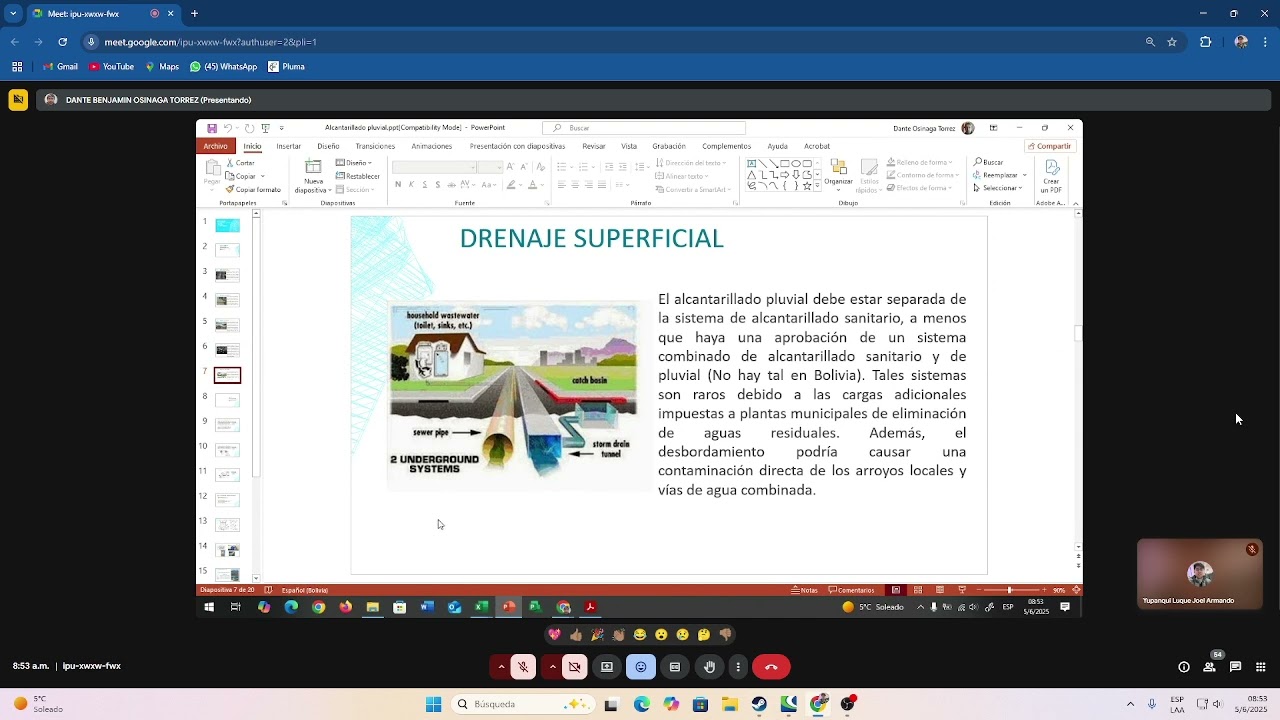Viewport: 1280px width, 720px height.
Task: Click PowerPoint Buscar search box
Action: [x=644, y=128]
